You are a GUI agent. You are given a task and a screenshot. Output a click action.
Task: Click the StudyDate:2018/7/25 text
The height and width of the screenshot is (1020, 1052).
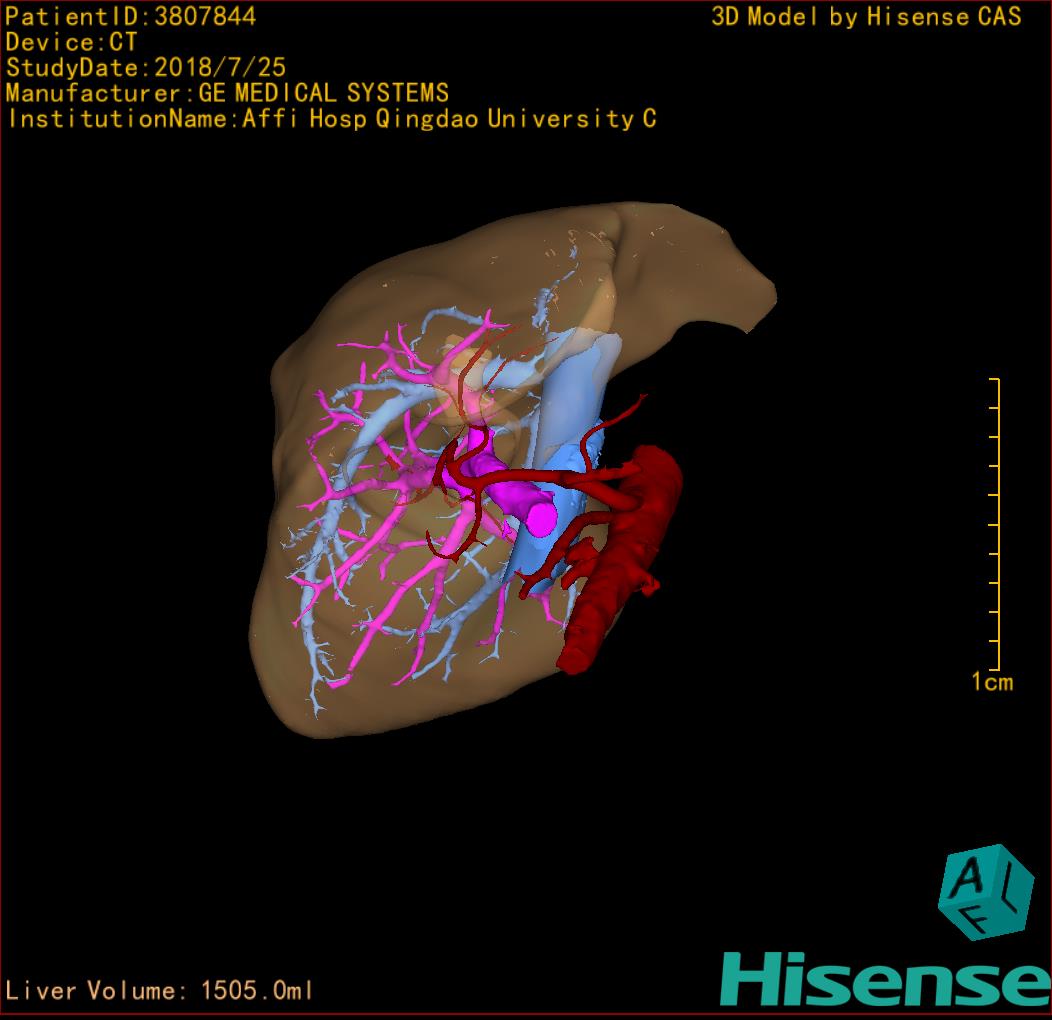146,68
